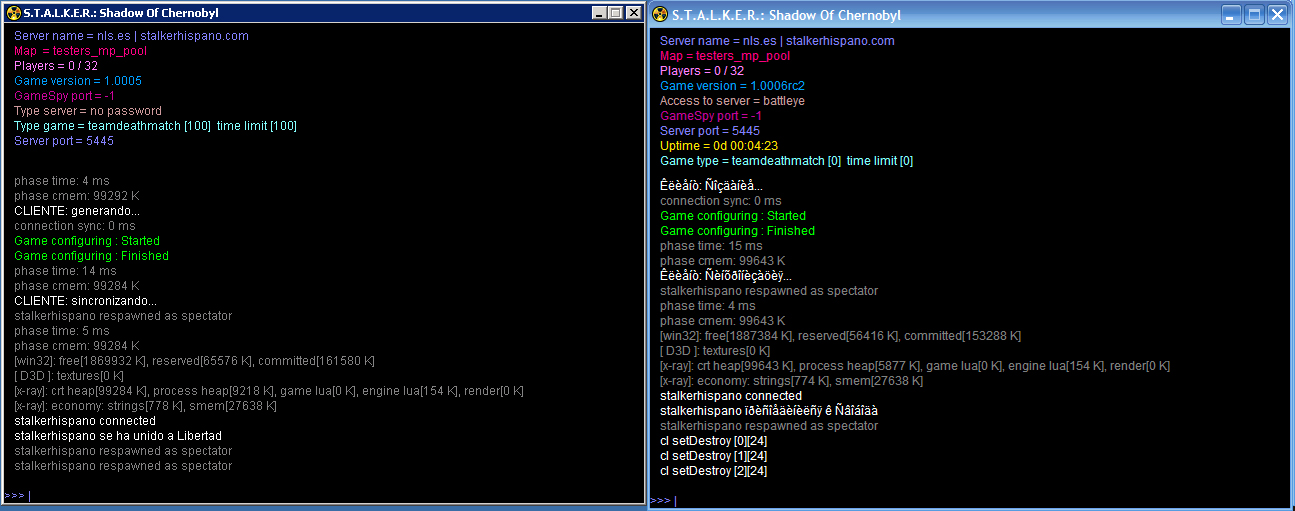Close the left S.T.A.L.K.E.R. console window
The width and height of the screenshot is (1295, 511).
[634, 13]
